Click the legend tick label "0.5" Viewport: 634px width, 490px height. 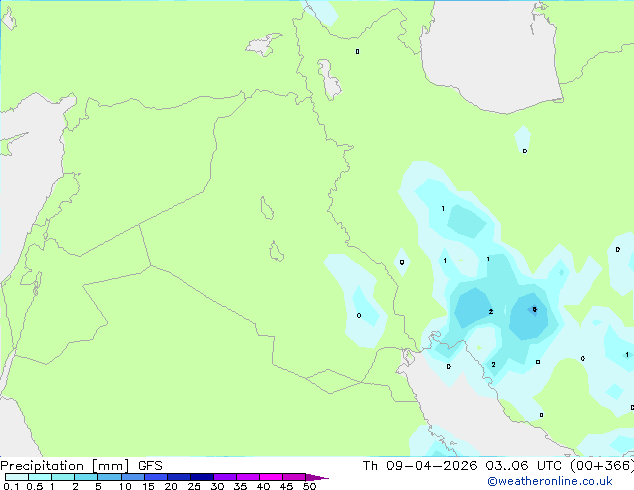pyautogui.click(x=35, y=486)
